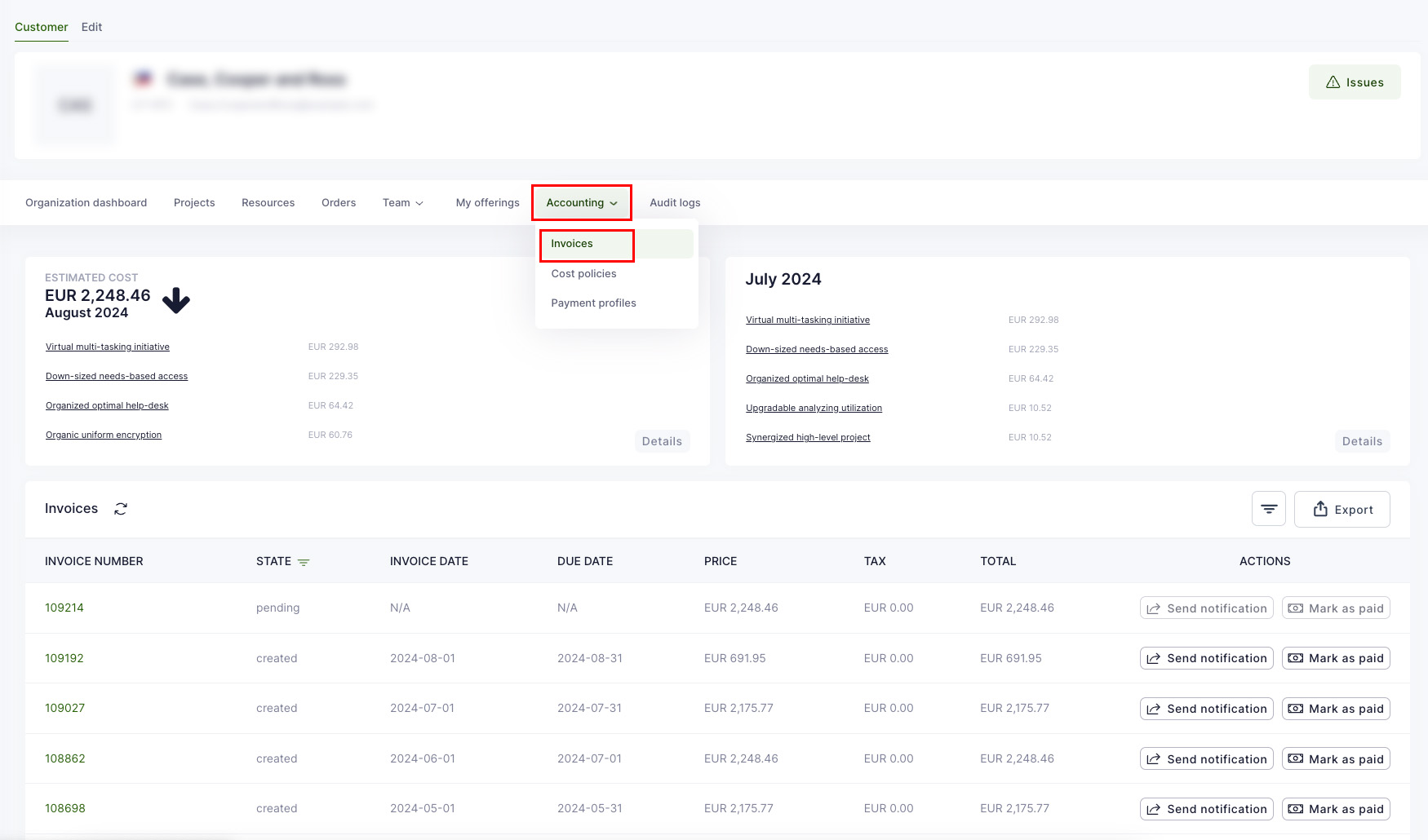
Task: Open invoice number 109214
Action: tap(64, 608)
